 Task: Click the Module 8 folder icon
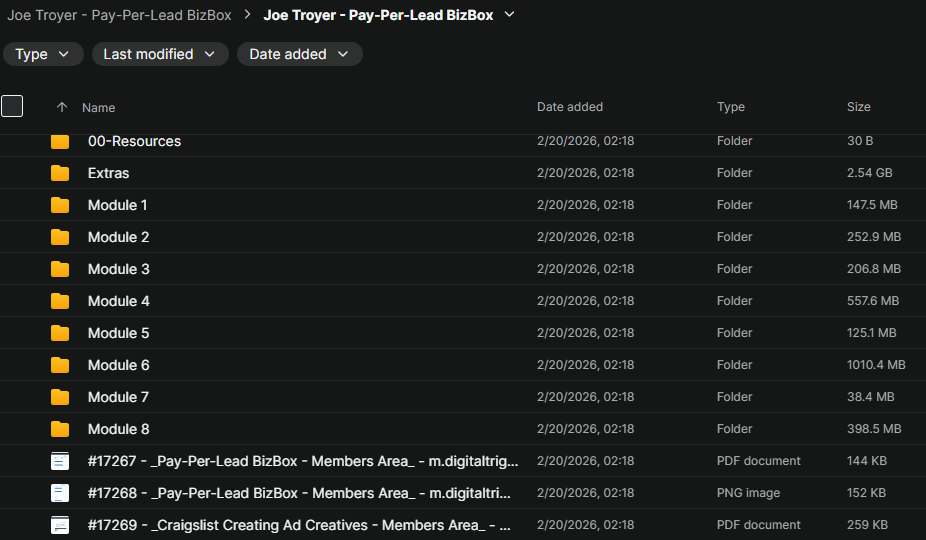coord(60,429)
